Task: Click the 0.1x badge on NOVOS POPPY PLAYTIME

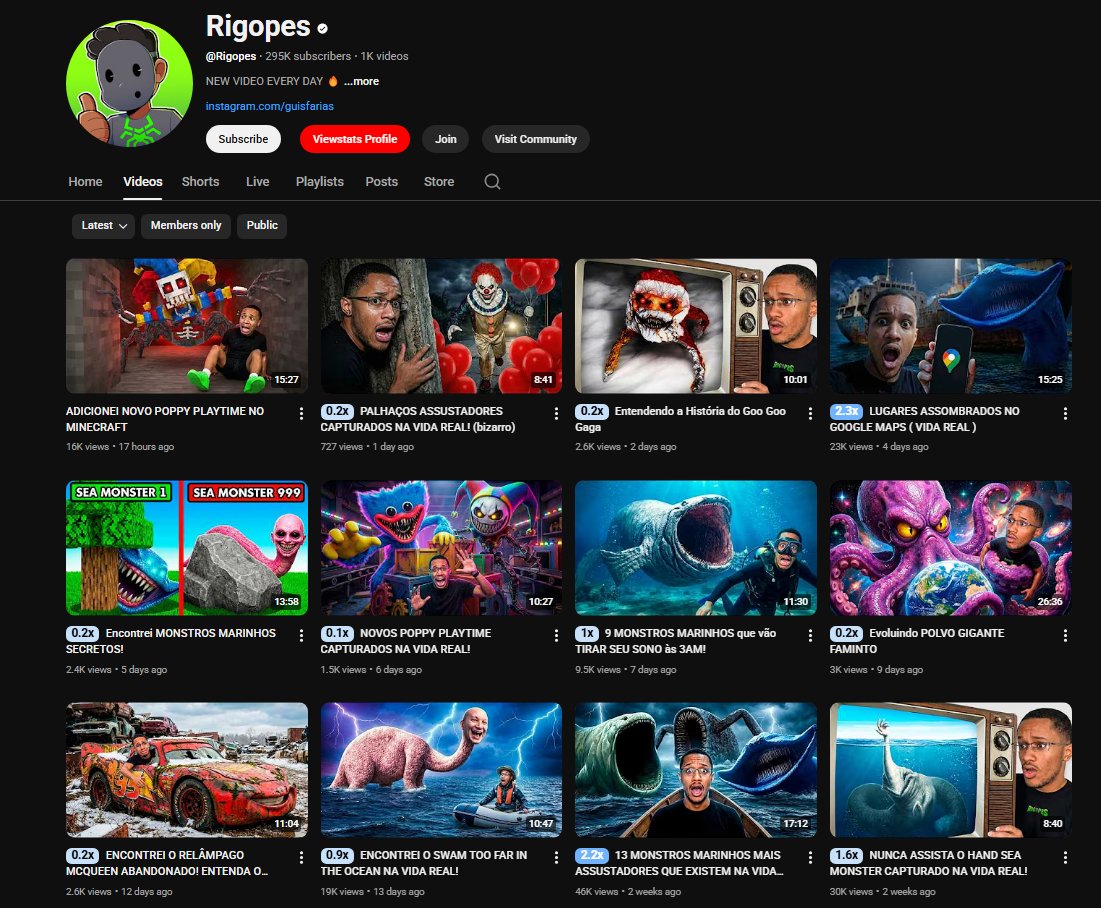Action: 337,633
